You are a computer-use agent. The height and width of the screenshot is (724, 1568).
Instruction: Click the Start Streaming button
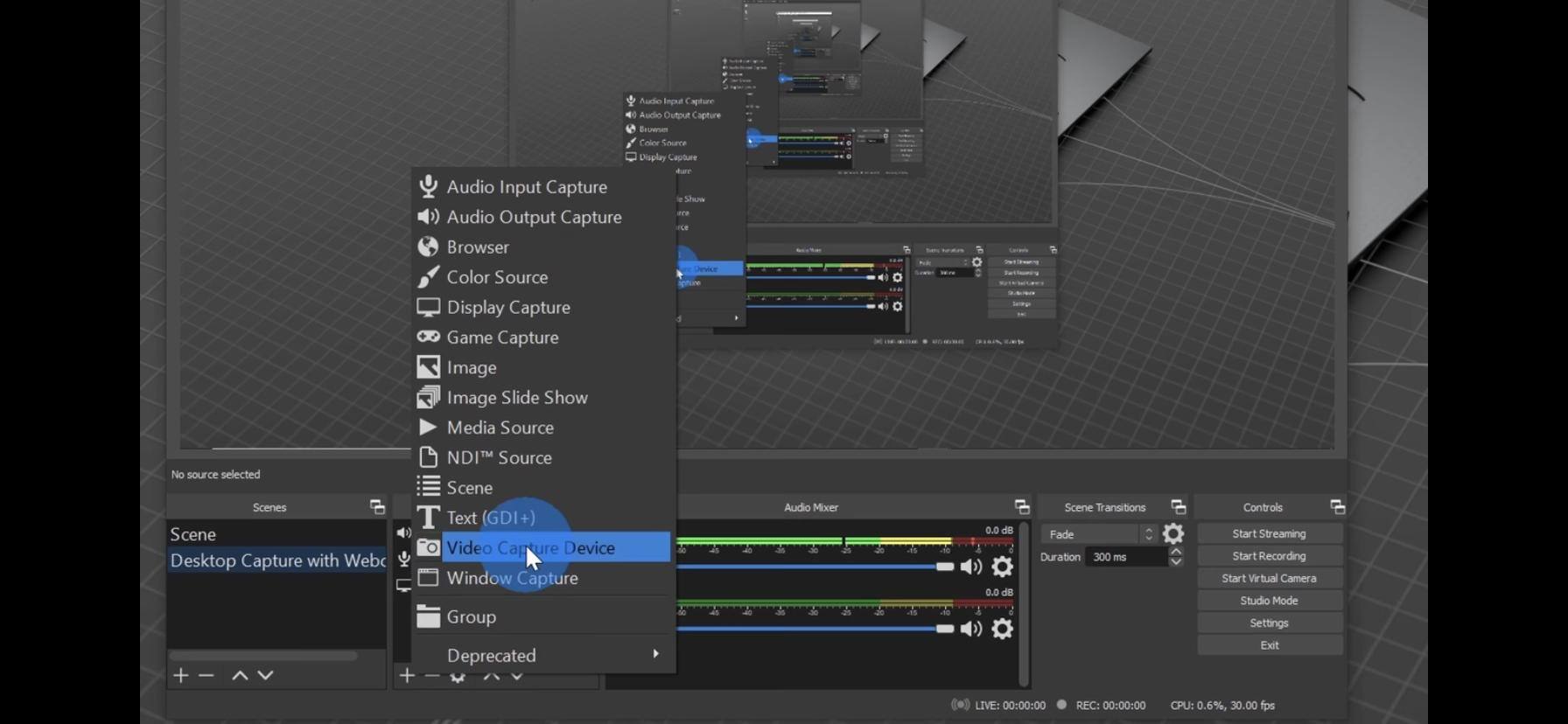coord(1269,533)
